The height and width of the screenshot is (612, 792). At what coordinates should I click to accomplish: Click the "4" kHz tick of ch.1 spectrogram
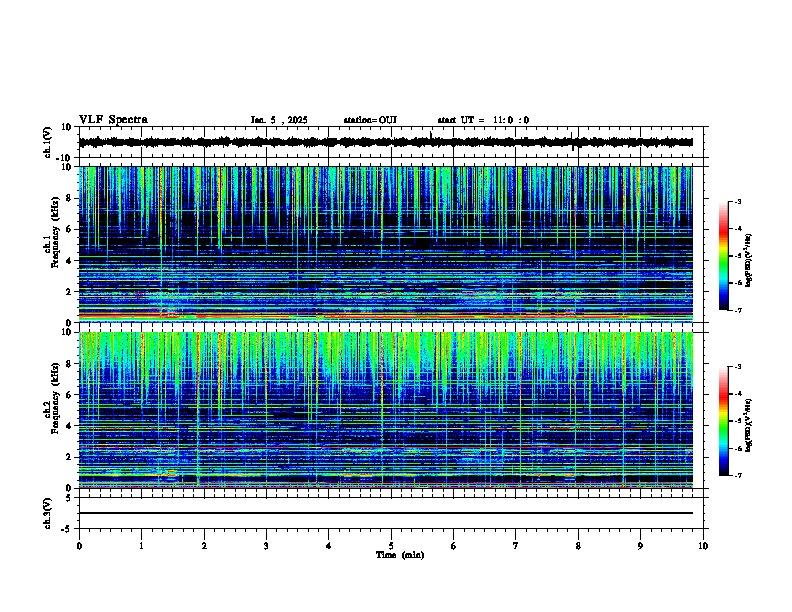coord(70,261)
